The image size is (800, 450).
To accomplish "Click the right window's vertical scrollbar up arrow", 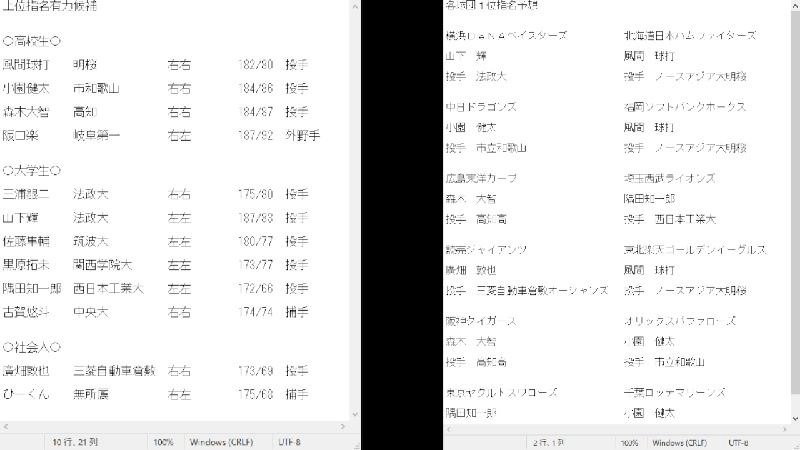I will coord(795,4).
